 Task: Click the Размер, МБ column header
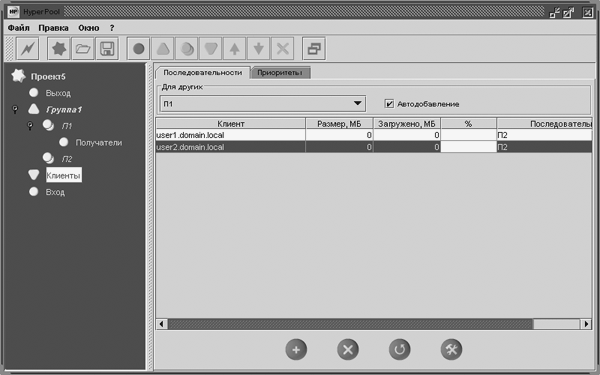pyautogui.click(x=339, y=124)
